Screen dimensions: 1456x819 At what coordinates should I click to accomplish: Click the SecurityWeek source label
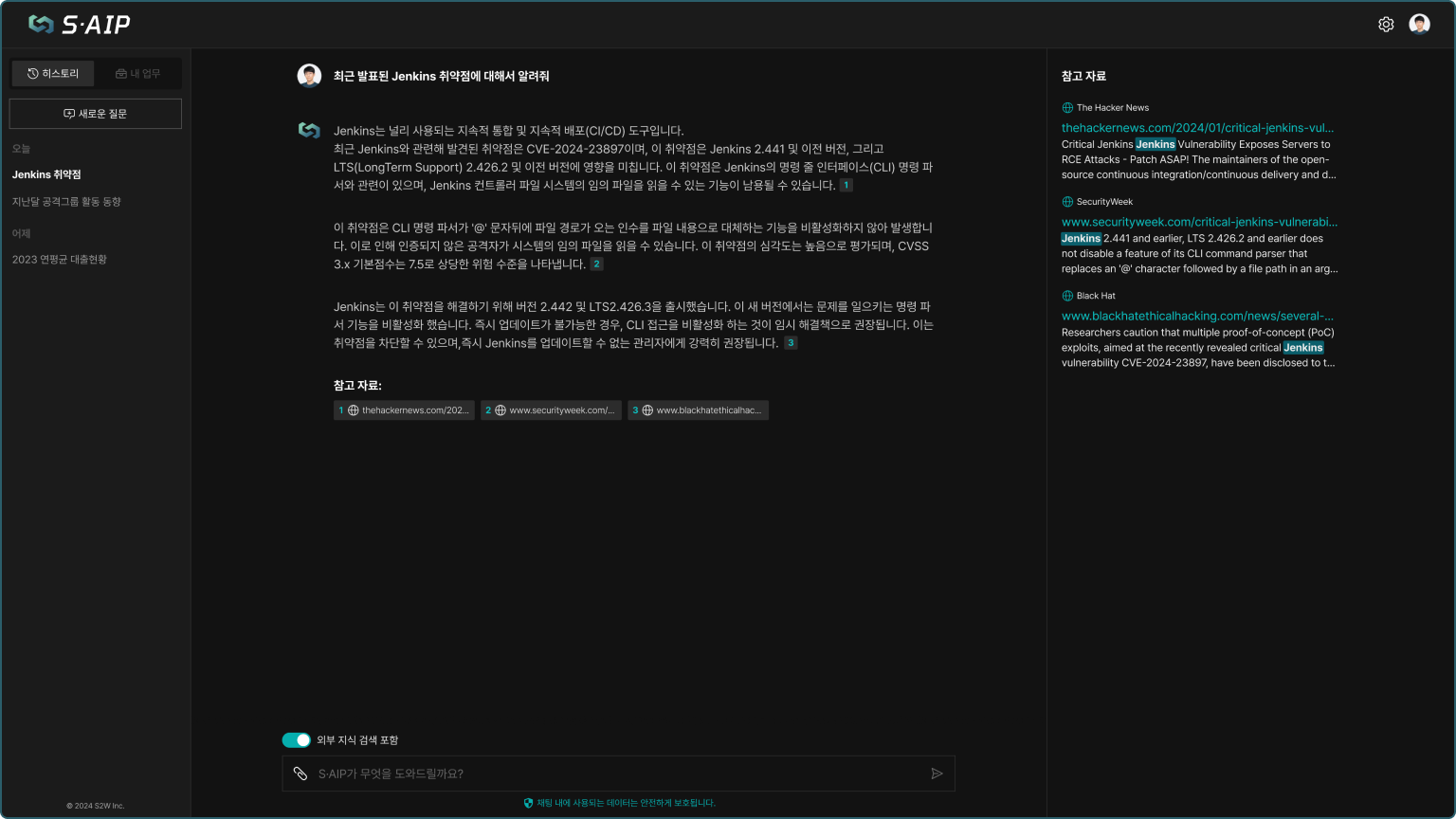coord(1104,202)
